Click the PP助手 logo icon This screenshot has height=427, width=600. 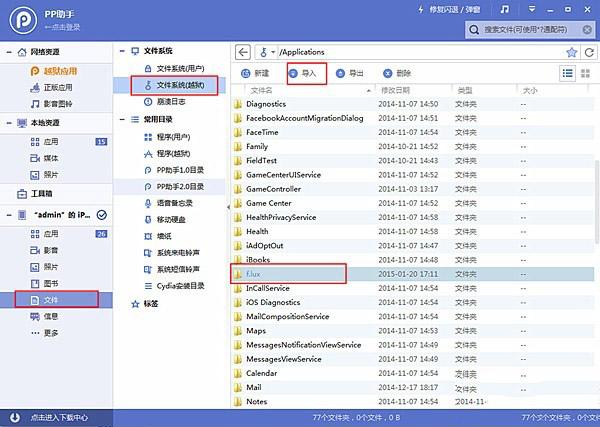click(x=23, y=20)
